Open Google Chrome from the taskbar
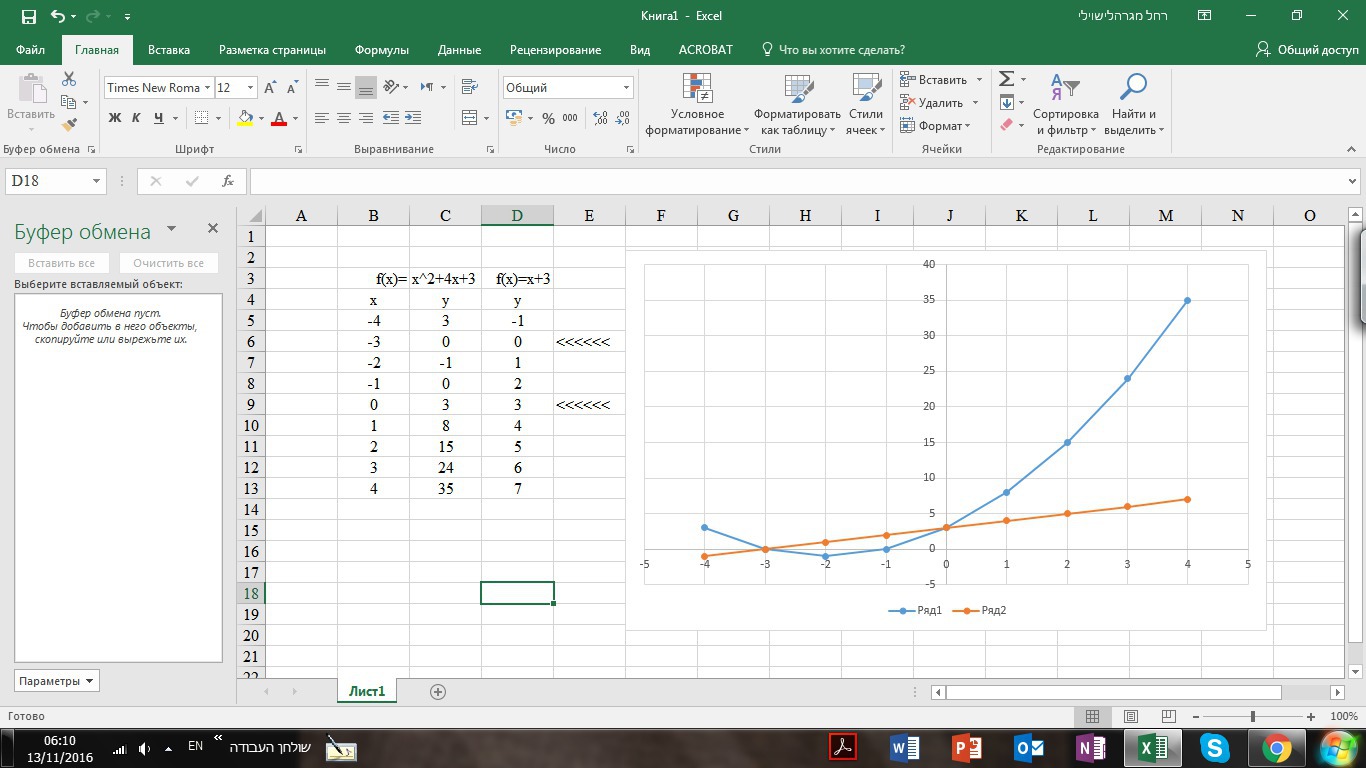Viewport: 1366px width, 768px height. coord(1277,748)
